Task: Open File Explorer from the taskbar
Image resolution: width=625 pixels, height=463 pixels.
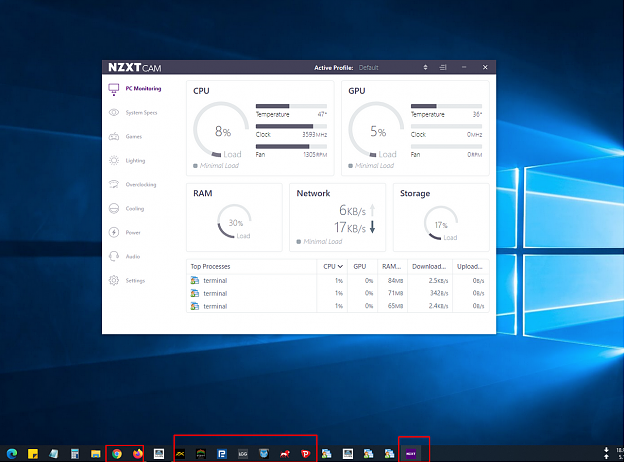Action: (x=95, y=454)
